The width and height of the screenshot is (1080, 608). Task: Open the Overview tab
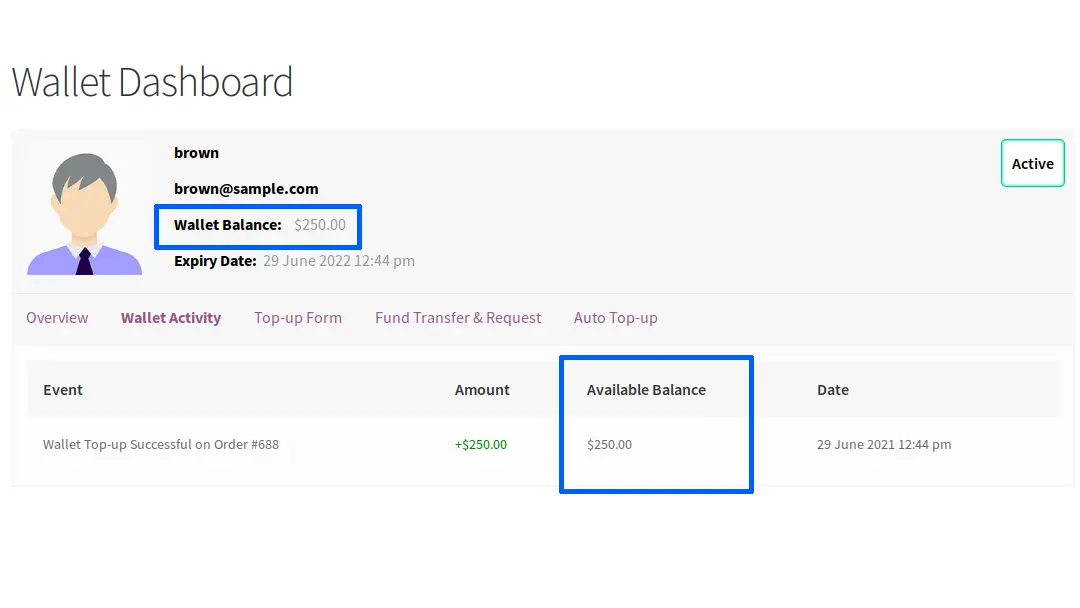57,318
